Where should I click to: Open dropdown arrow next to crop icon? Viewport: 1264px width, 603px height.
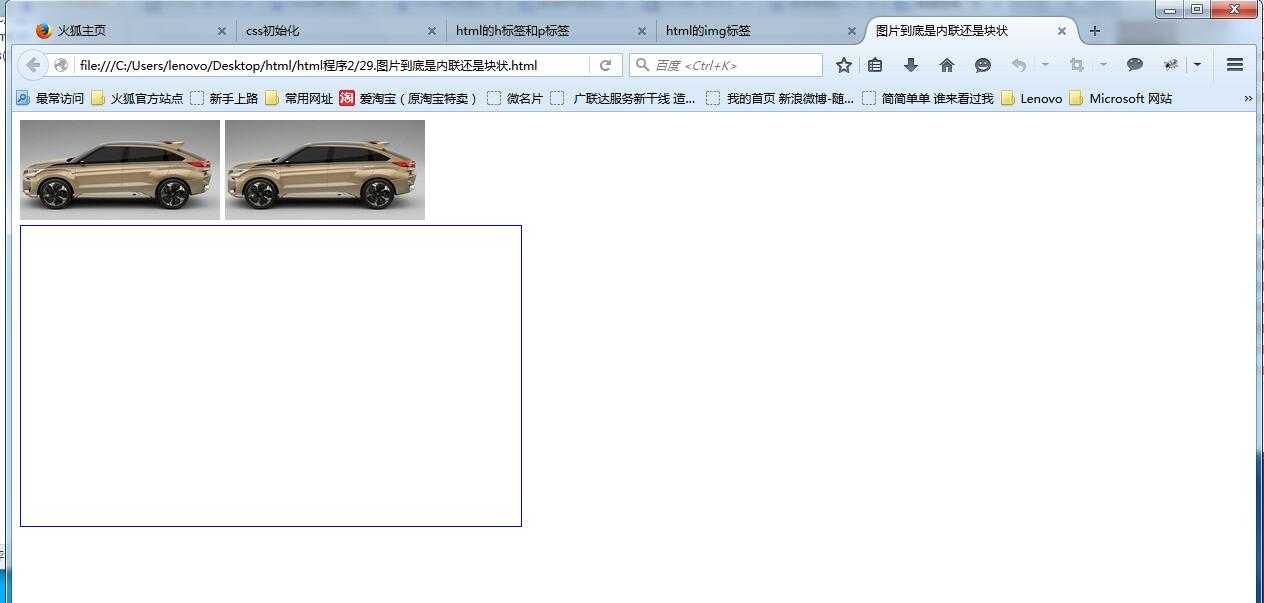click(x=1103, y=65)
